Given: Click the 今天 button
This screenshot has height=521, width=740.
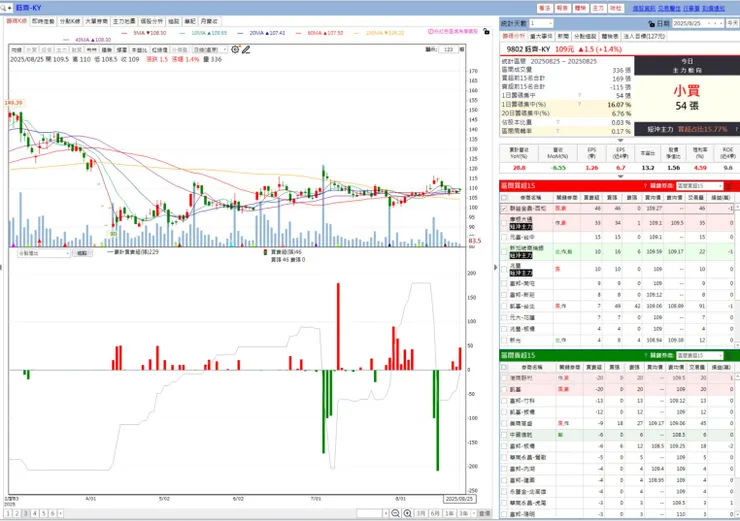Looking at the screenshot, I should tap(732, 23).
